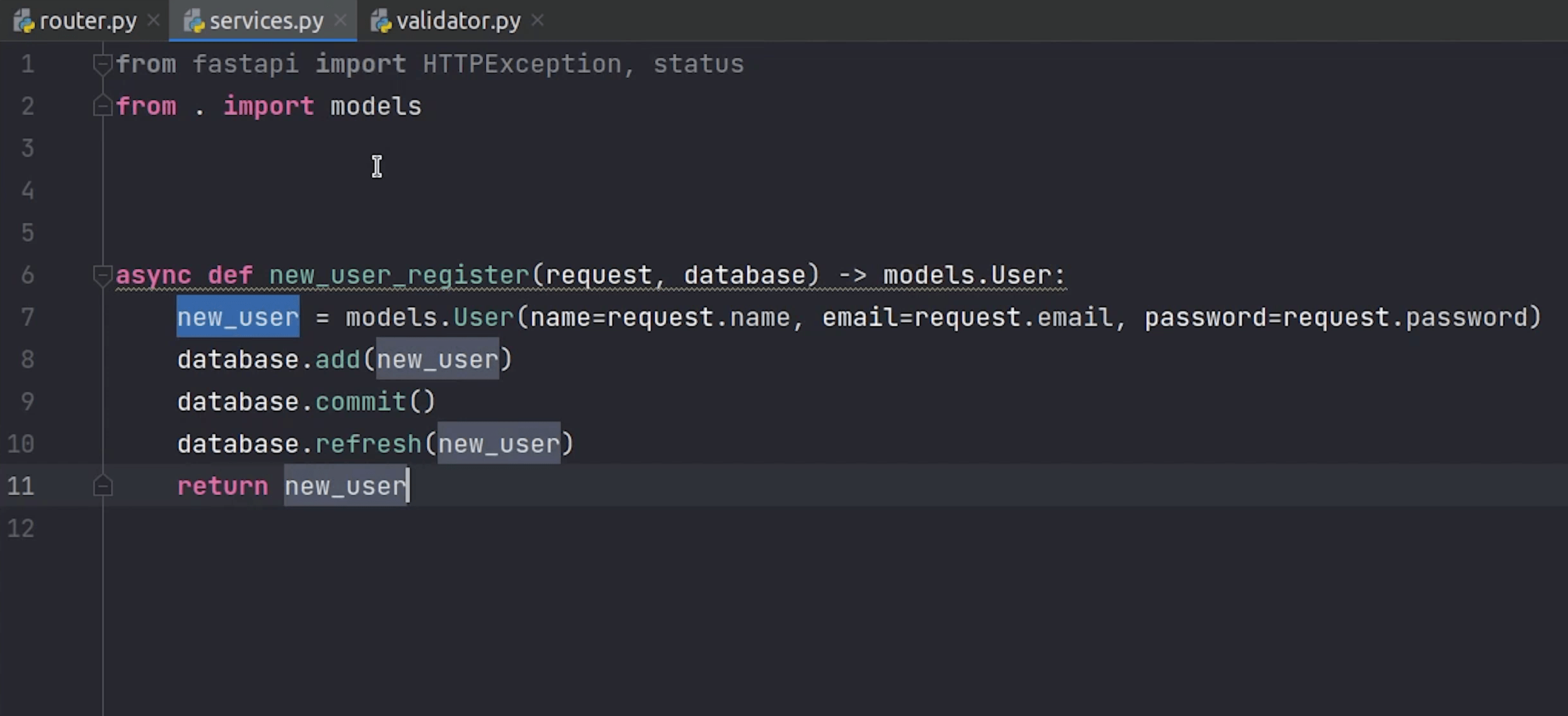Click the fold end marker on line 2
This screenshot has width=1568, height=716.
point(102,106)
